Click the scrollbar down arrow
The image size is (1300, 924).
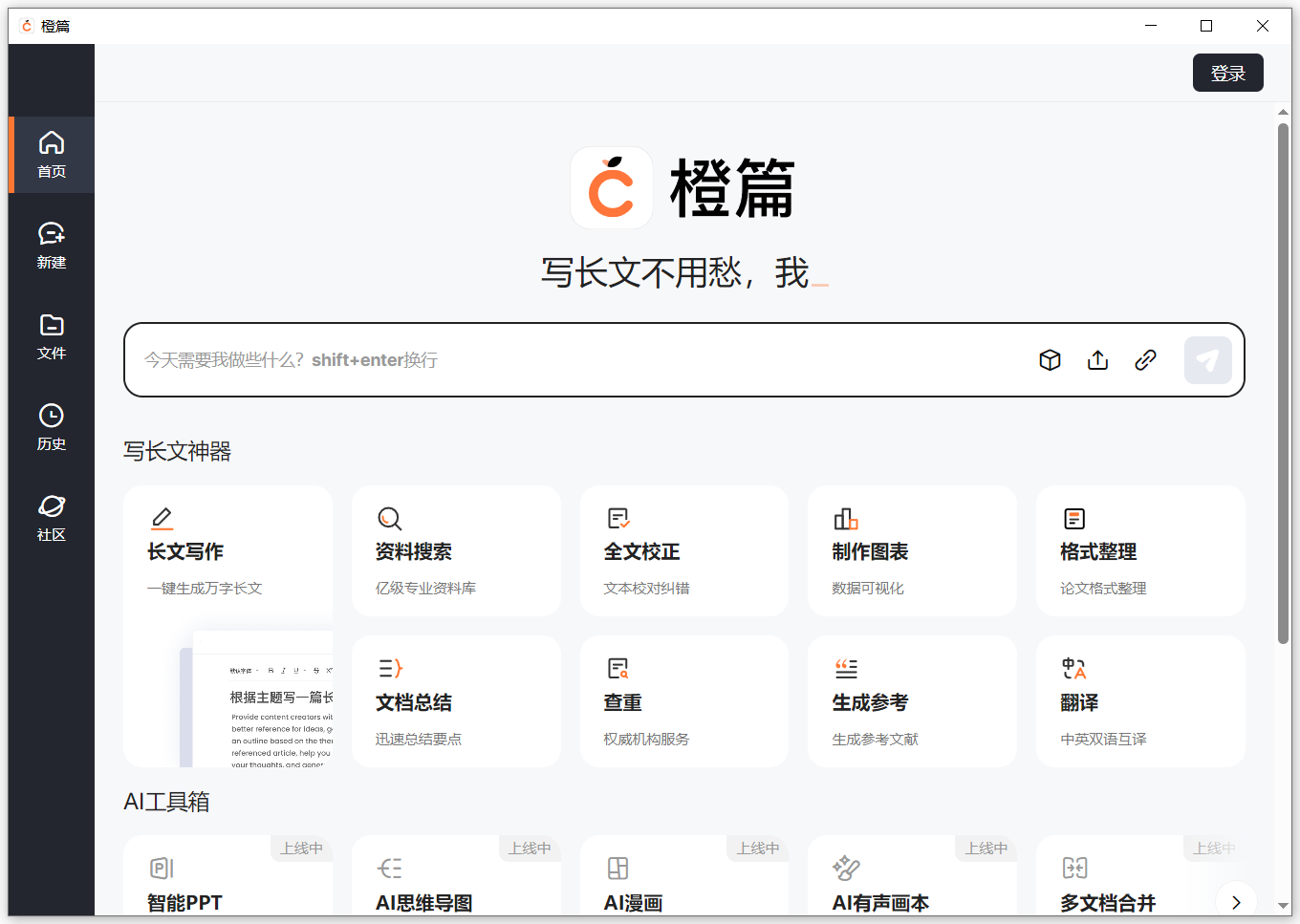(x=1283, y=905)
